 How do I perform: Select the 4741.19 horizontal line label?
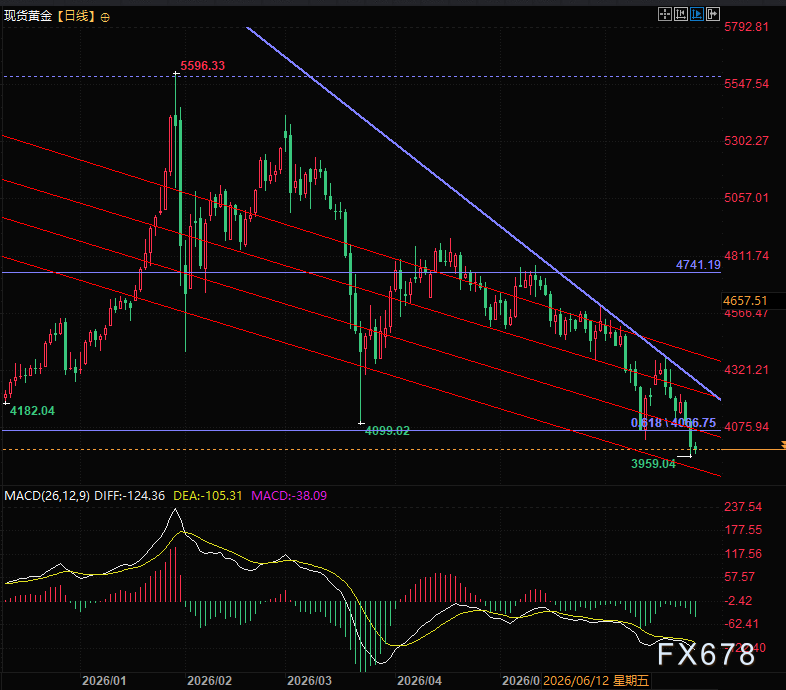(698, 265)
